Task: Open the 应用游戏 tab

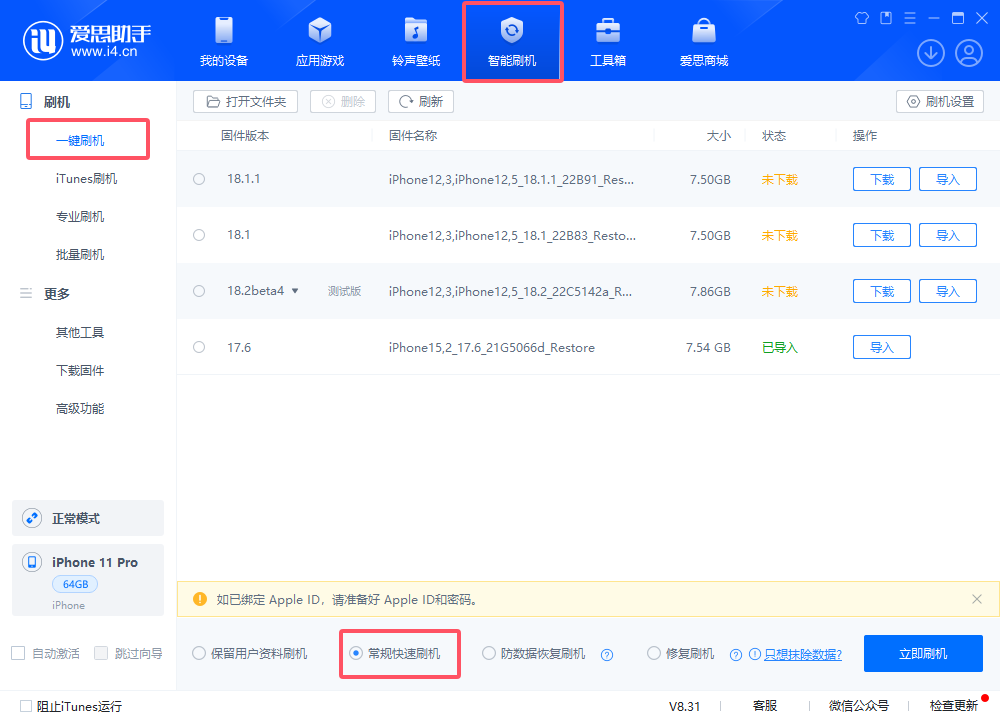Action: click(x=320, y=42)
